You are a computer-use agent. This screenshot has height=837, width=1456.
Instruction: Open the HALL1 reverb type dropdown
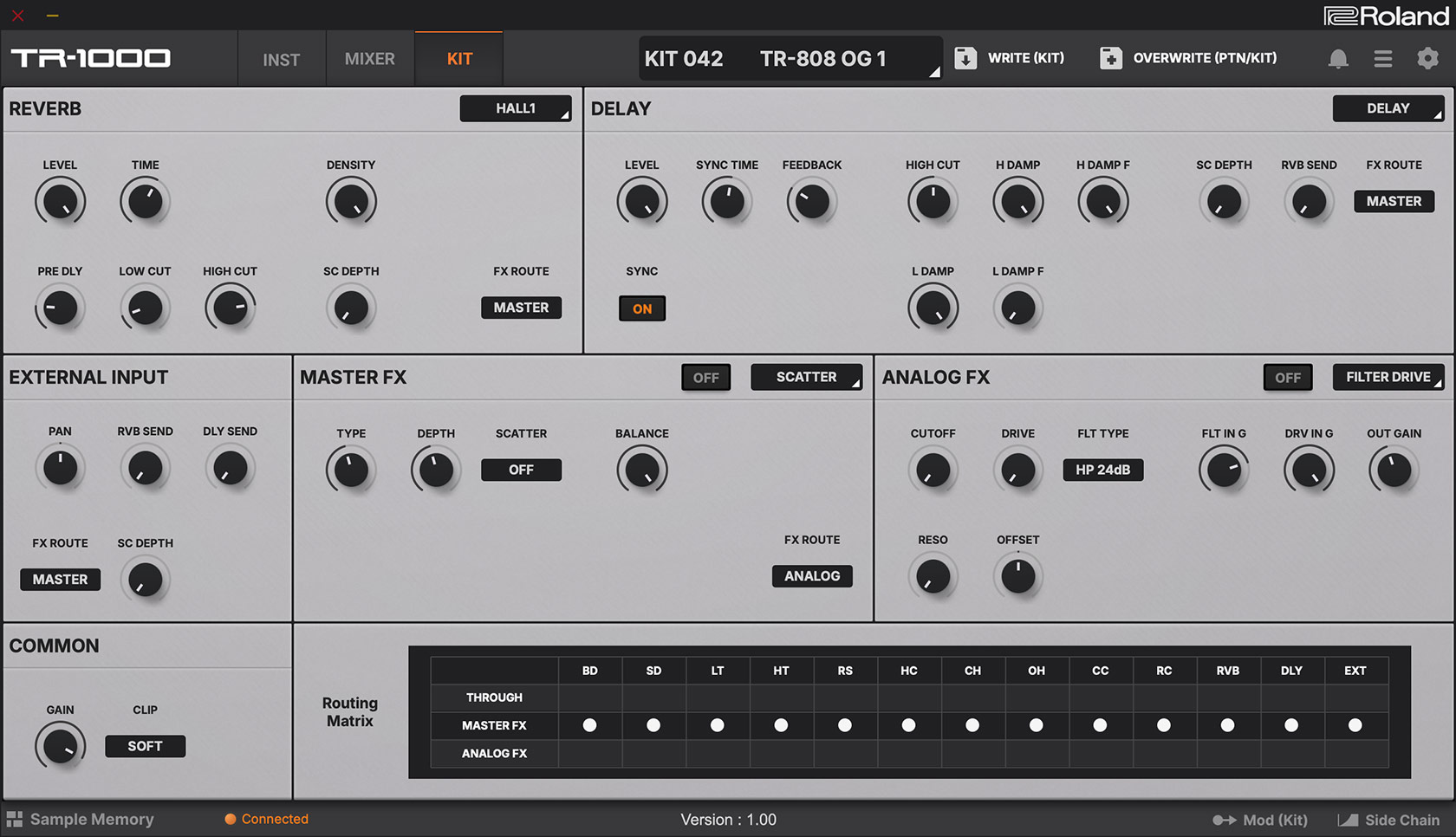516,108
